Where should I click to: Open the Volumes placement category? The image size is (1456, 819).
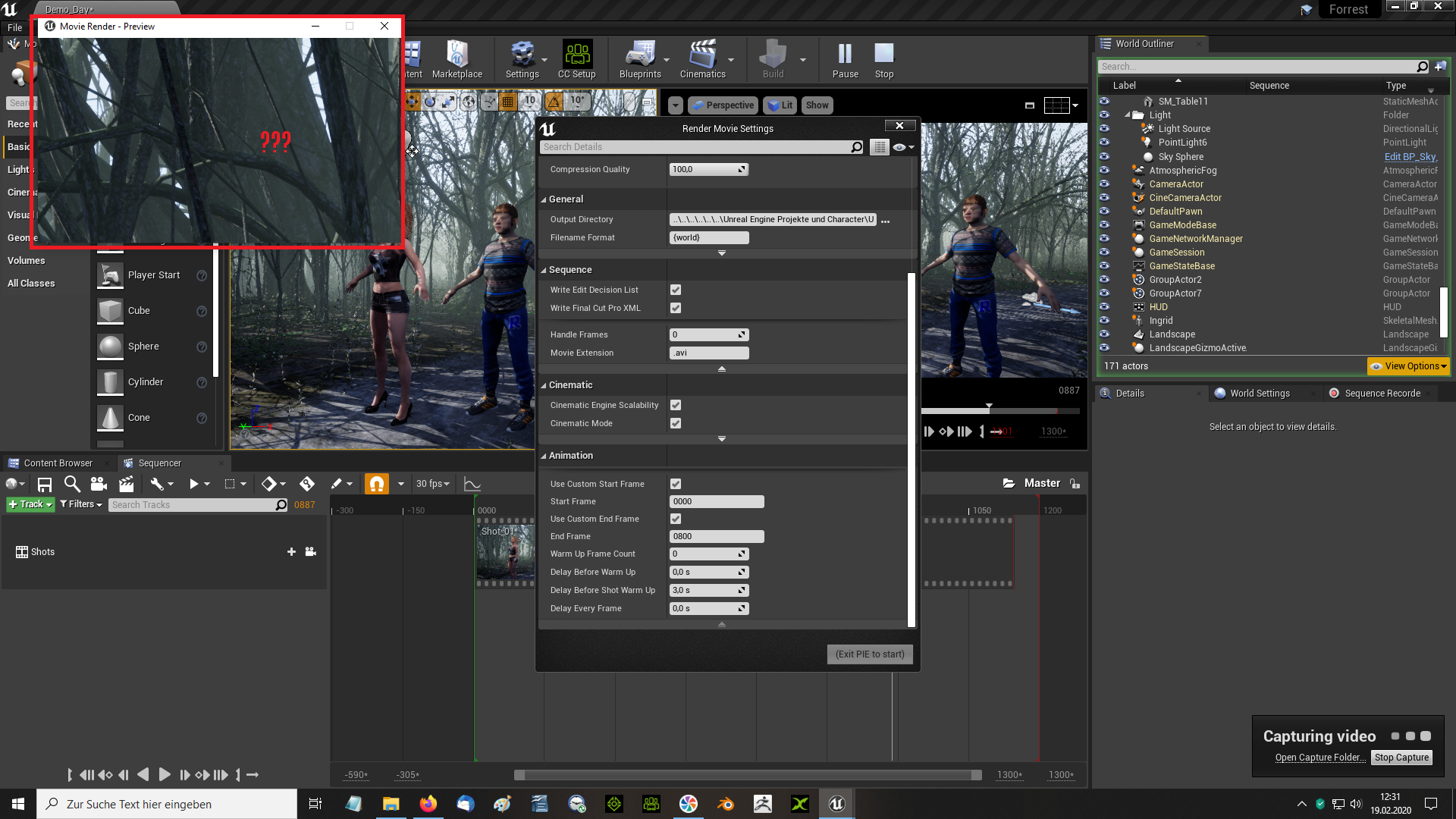[27, 261]
